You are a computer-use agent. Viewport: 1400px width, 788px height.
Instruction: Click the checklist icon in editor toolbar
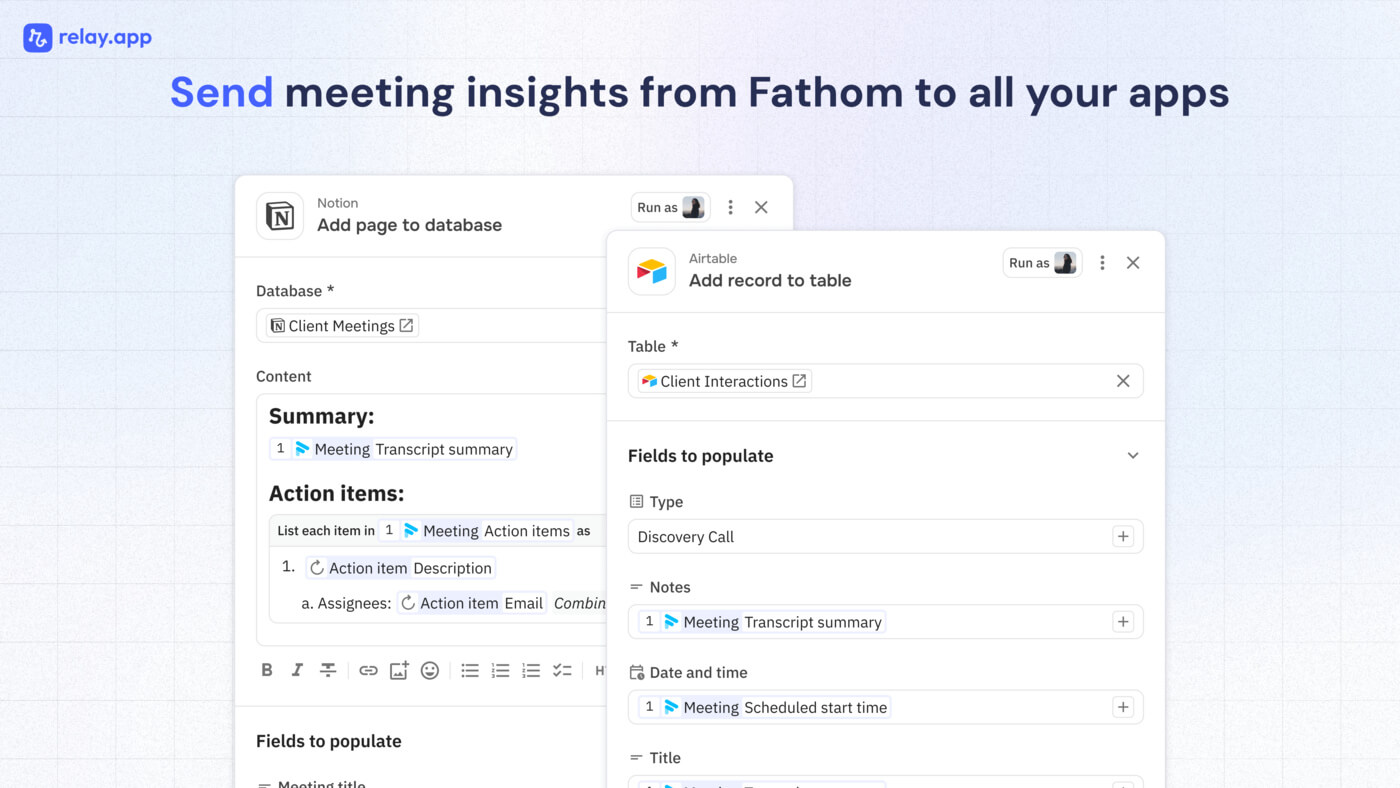point(562,670)
